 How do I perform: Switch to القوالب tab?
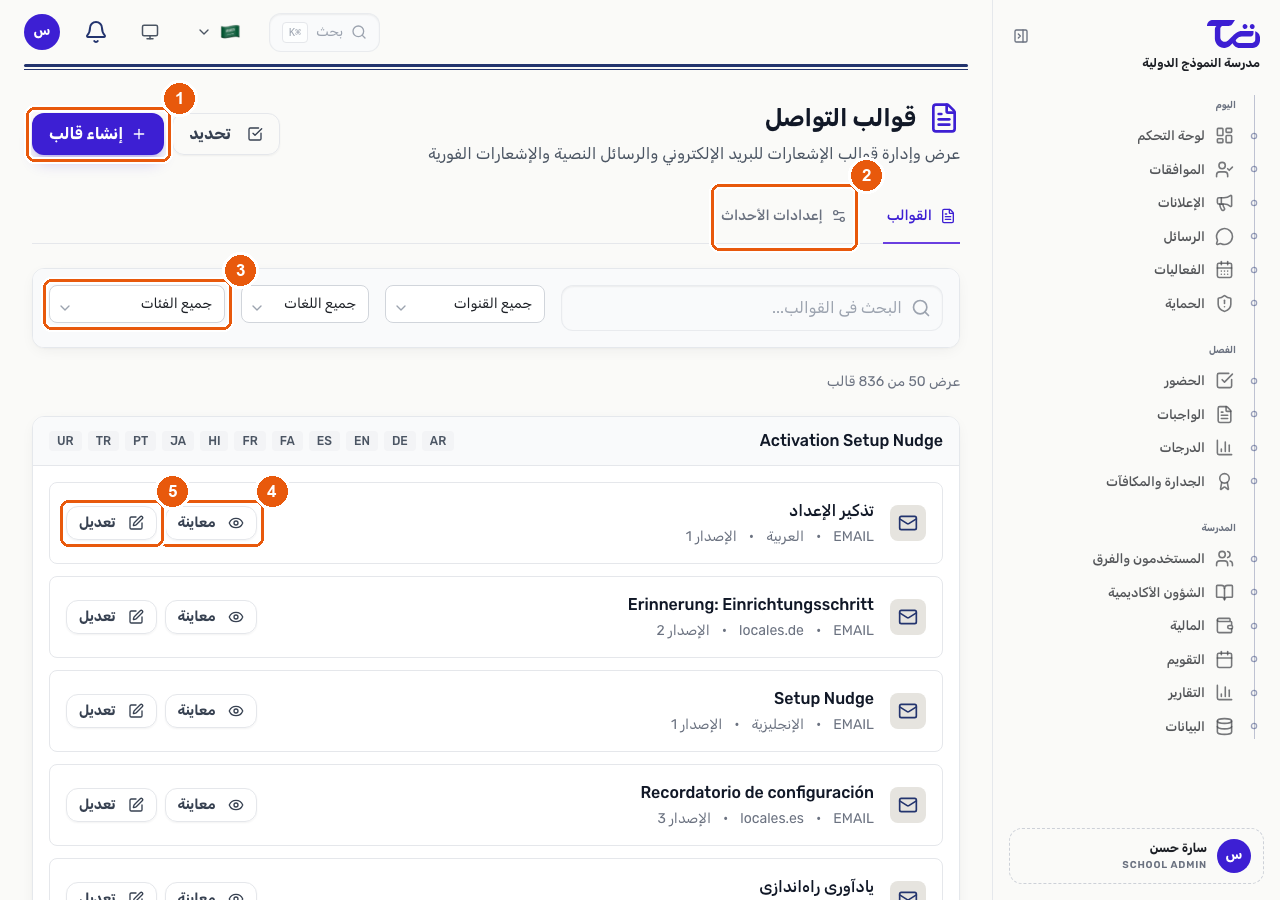[x=922, y=216]
